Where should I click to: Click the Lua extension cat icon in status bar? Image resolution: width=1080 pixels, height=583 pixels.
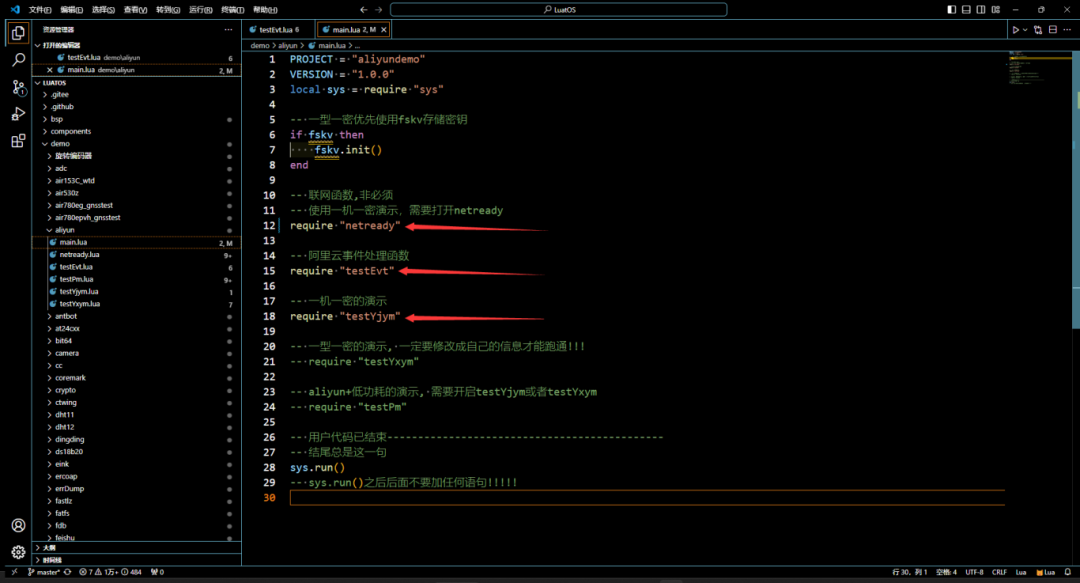tap(1041, 572)
